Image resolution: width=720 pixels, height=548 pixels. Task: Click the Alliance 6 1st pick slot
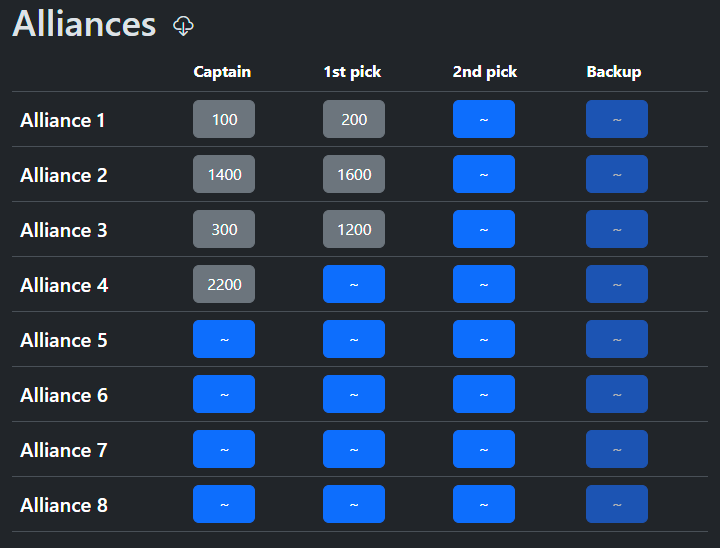point(354,394)
